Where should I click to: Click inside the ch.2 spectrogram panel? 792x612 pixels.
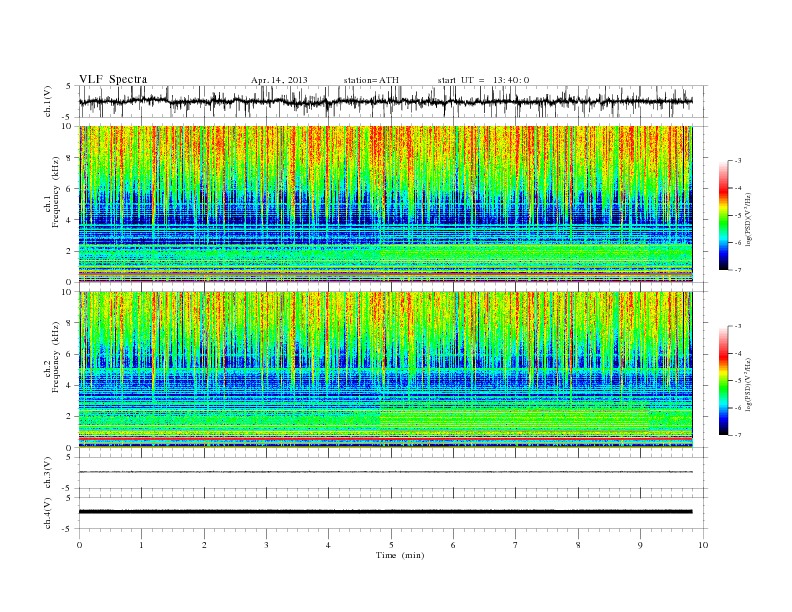[x=385, y=370]
